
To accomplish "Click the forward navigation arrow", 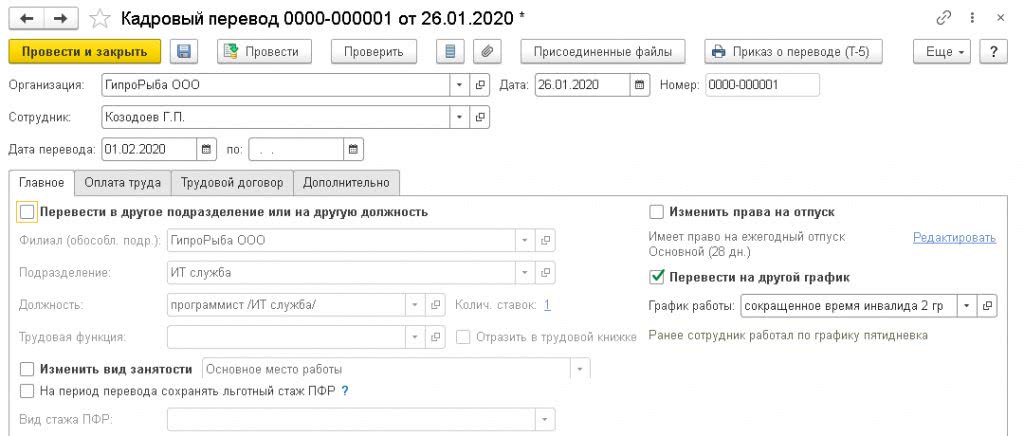I will coord(60,19).
